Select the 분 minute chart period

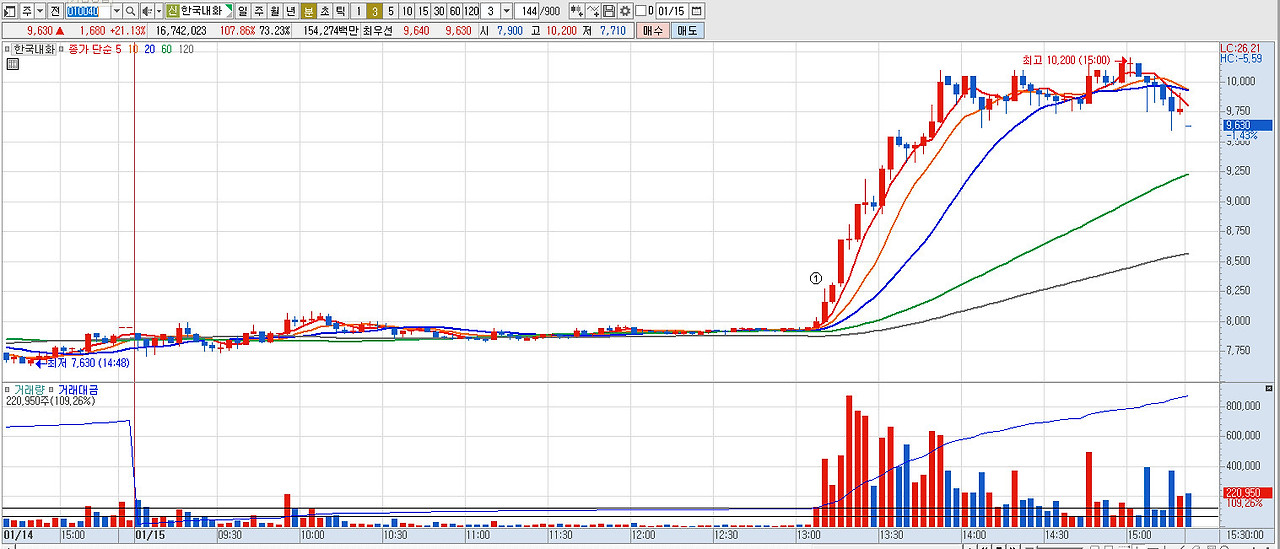(309, 11)
